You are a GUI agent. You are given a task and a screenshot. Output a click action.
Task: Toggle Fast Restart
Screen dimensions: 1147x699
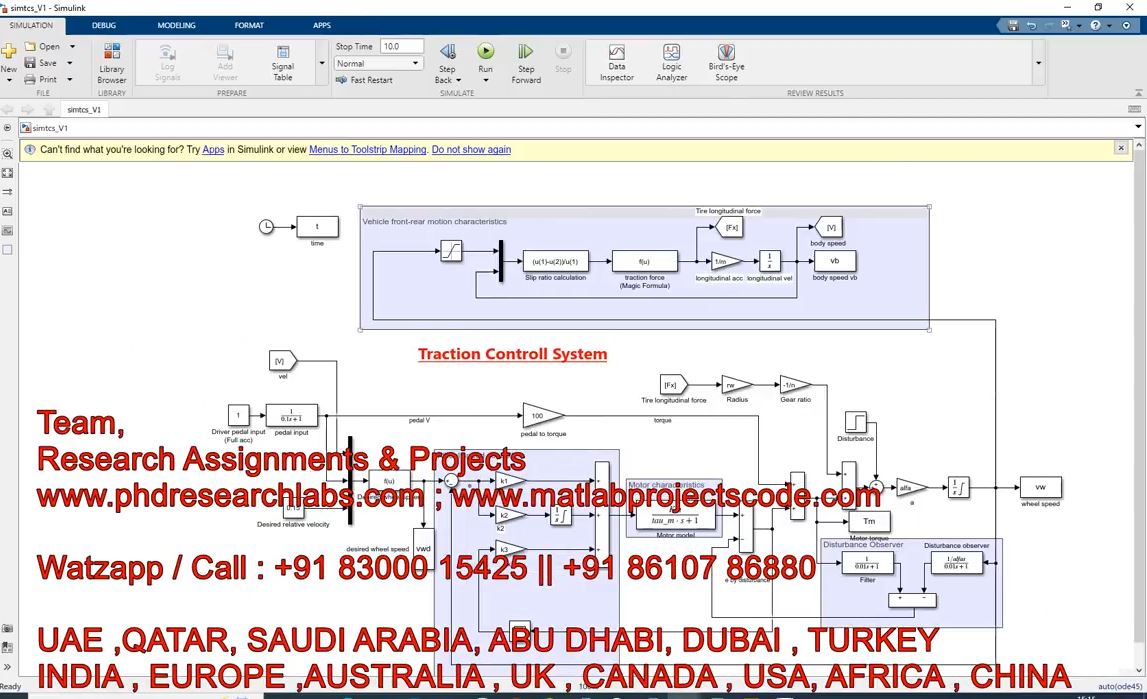pyautogui.click(x=364, y=80)
